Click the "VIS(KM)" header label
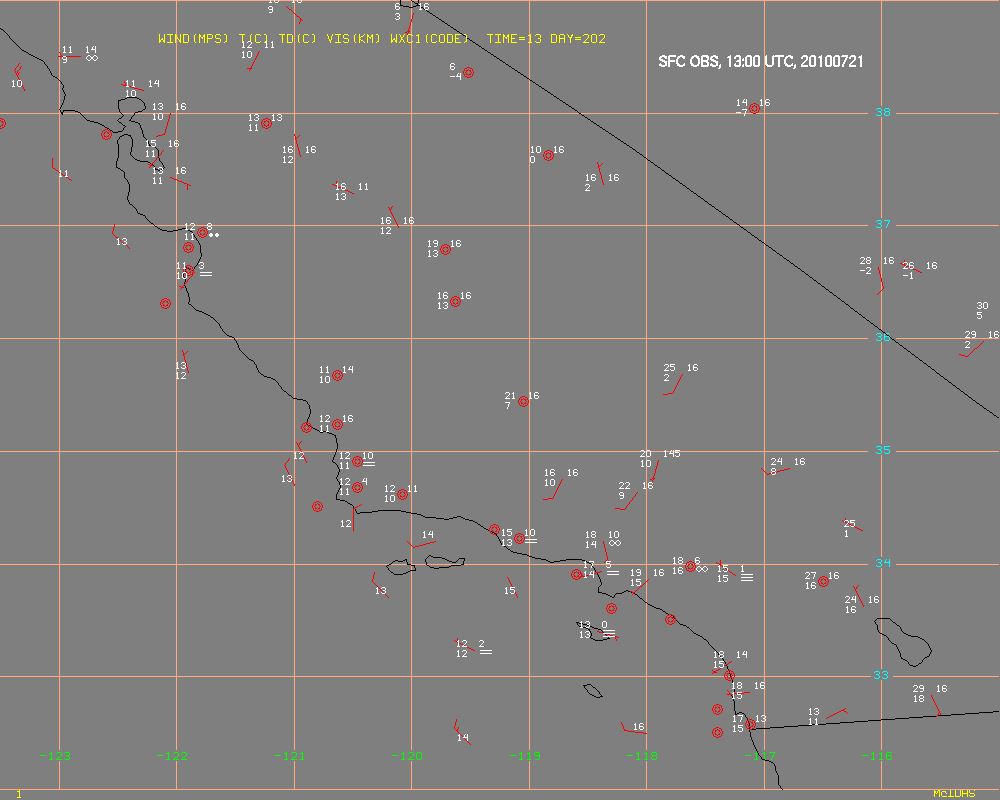The height and width of the screenshot is (800, 1000). [353, 39]
